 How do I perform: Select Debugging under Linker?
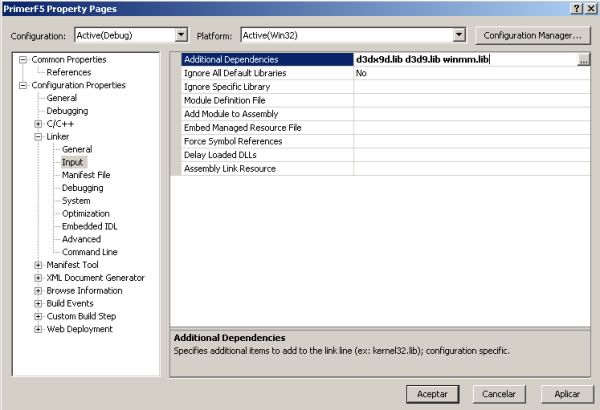pos(83,188)
